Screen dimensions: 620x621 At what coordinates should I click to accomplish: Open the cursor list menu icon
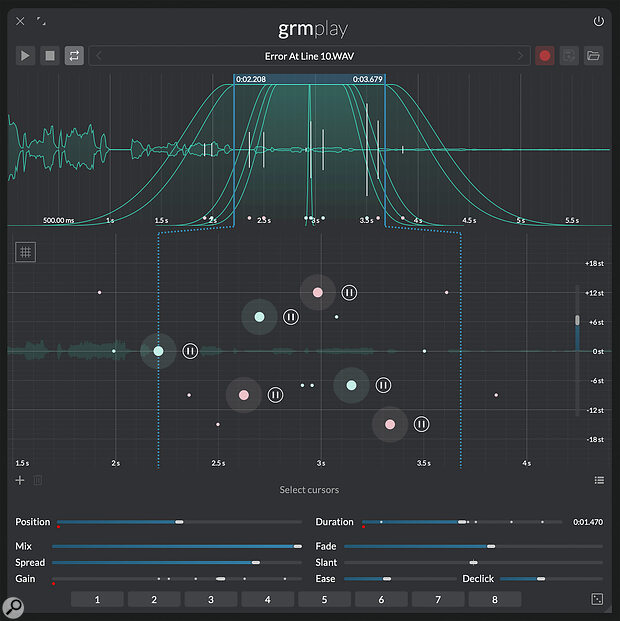599,480
